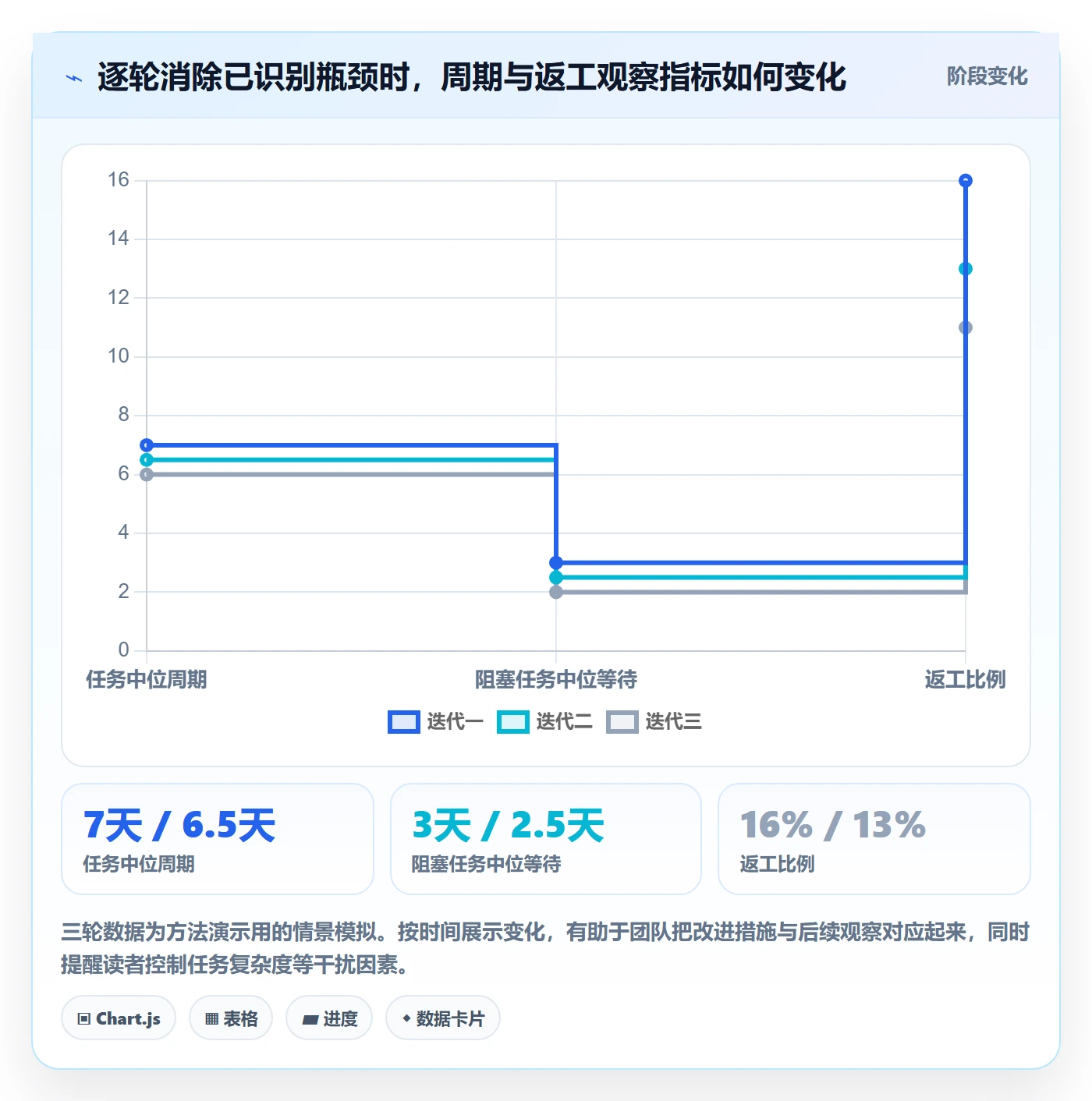Image resolution: width=1092 pixels, height=1101 pixels.
Task: Open the 16% / 13% rework ratio card
Action: click(874, 839)
